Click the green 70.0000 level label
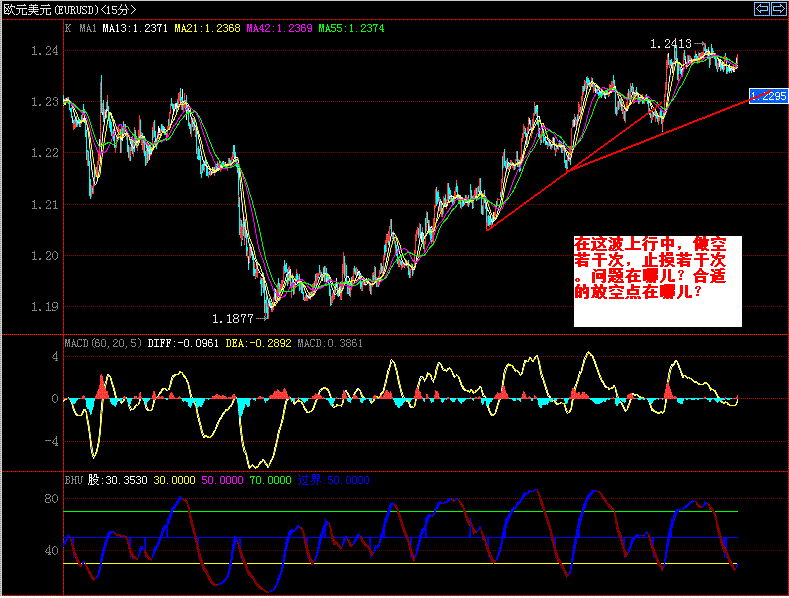 [x=270, y=480]
